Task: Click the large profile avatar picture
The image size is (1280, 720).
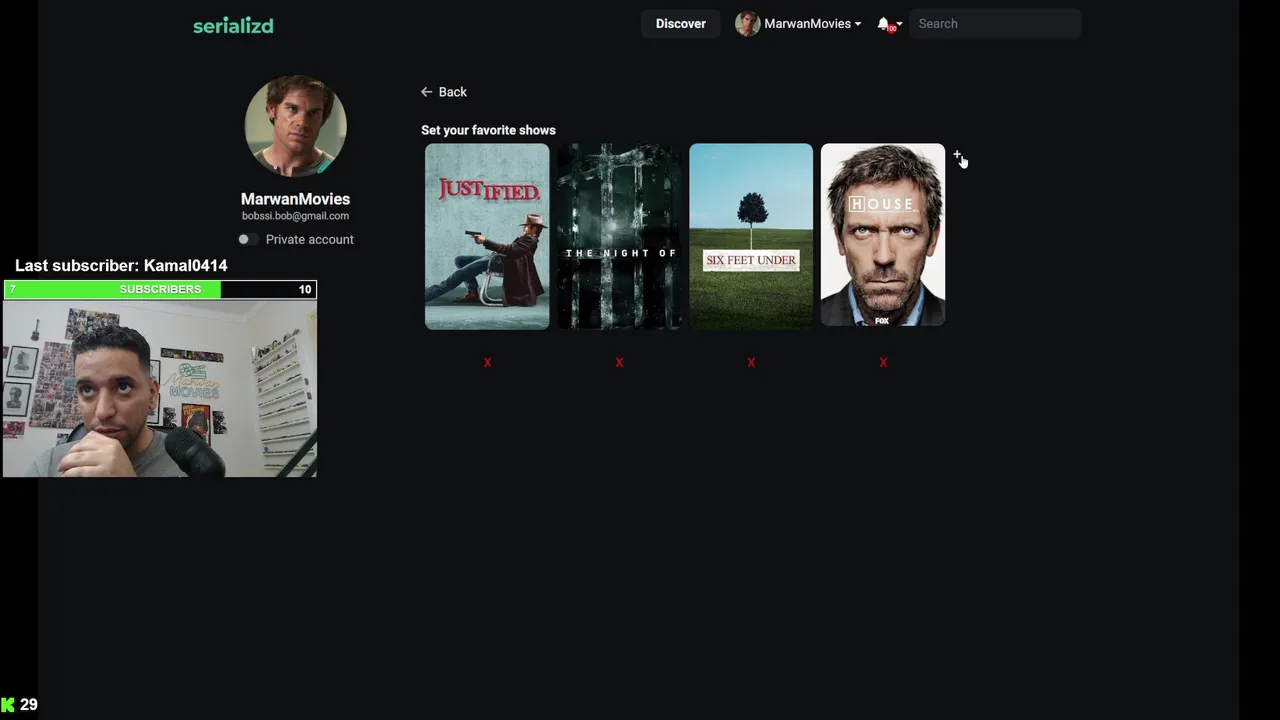Action: [295, 126]
